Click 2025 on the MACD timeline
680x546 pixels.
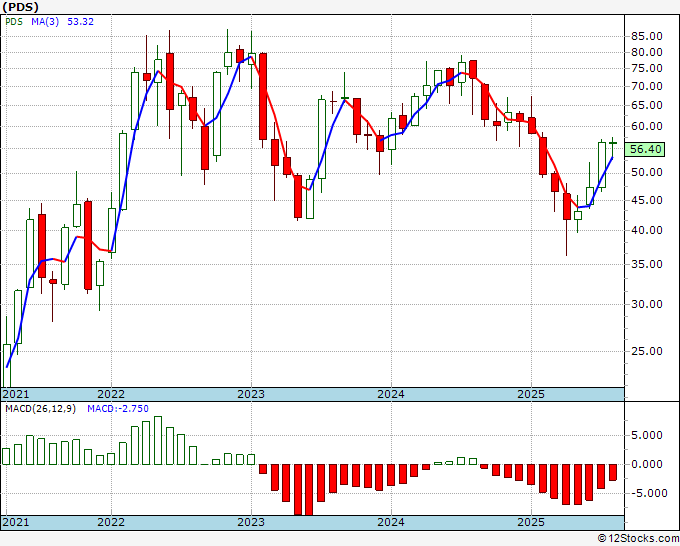click(x=531, y=522)
